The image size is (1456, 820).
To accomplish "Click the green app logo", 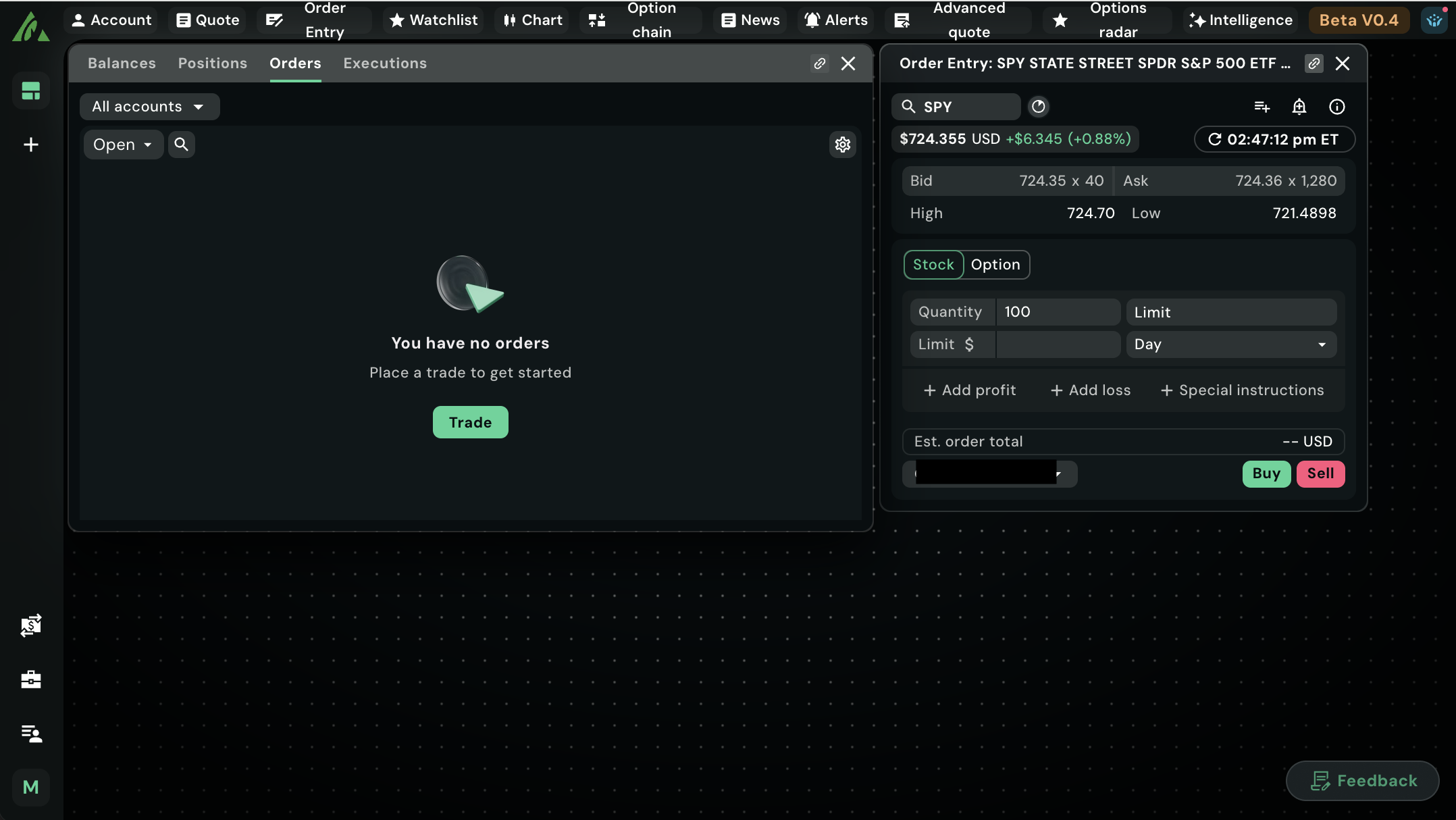I will coord(30,27).
